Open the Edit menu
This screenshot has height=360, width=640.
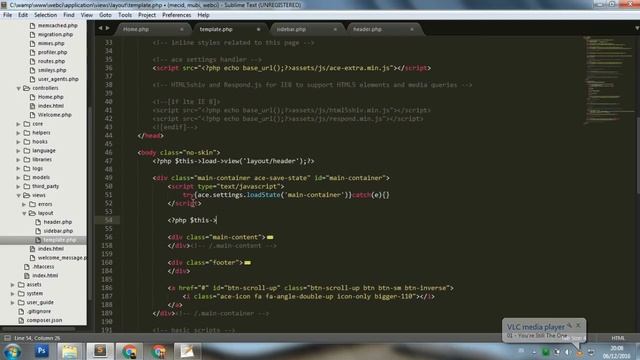(23, 15)
